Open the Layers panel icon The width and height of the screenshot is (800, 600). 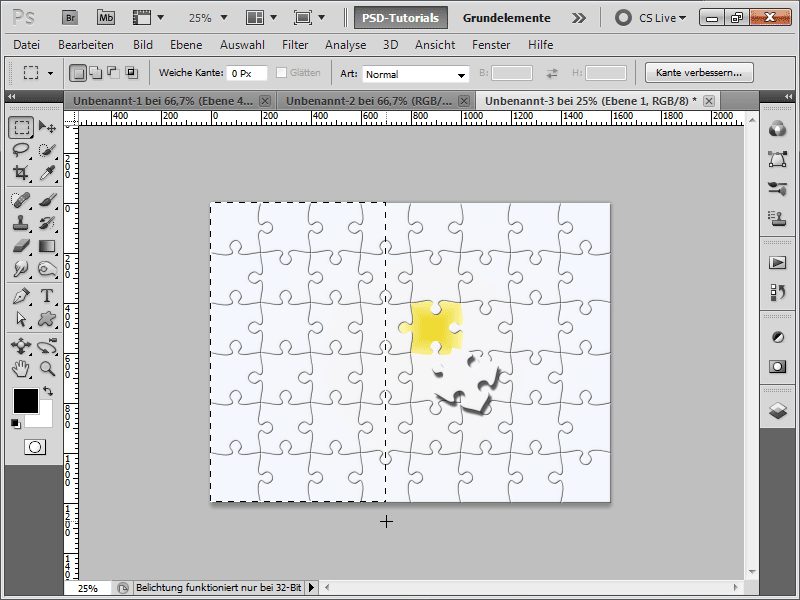coord(778,410)
